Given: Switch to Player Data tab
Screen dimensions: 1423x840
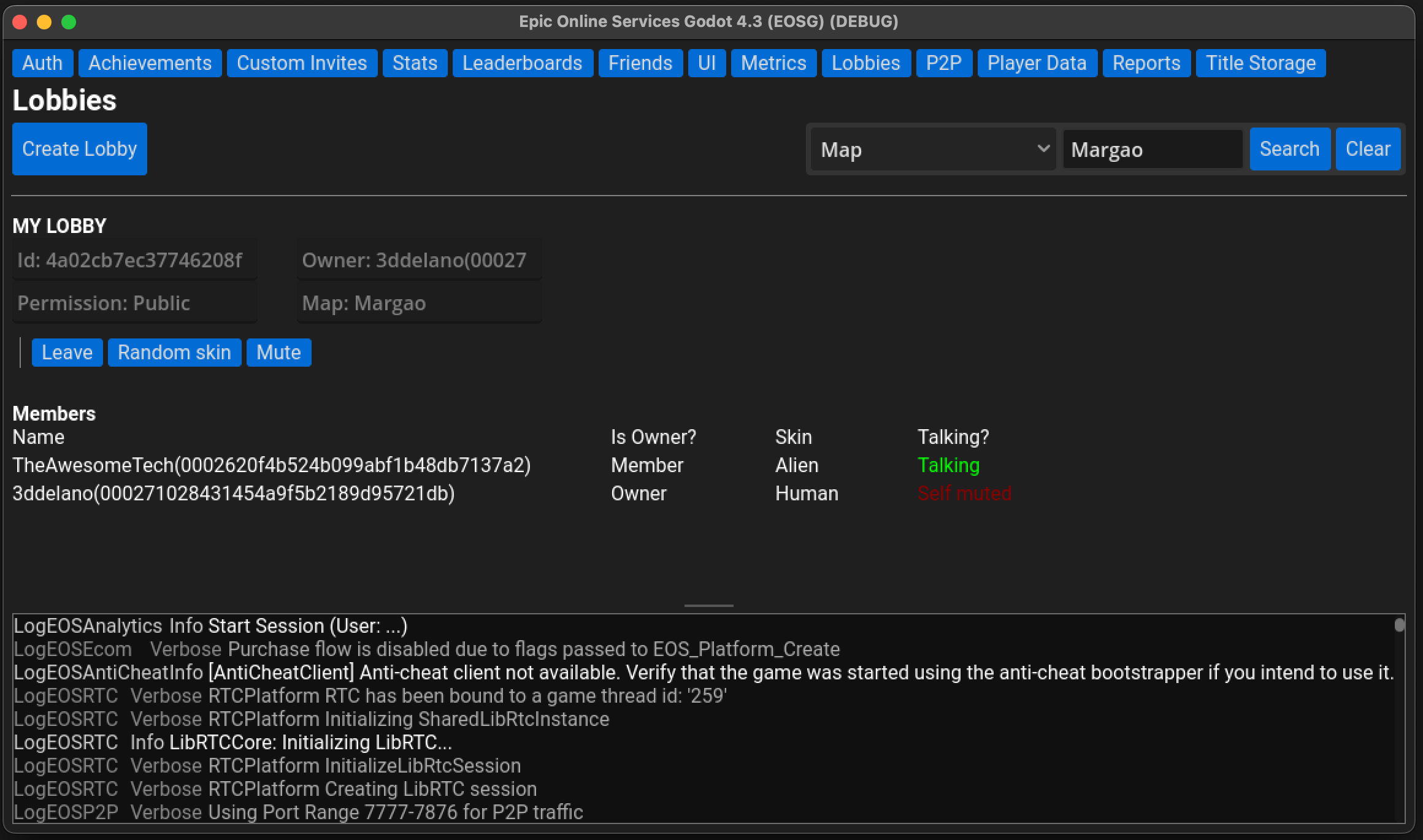Looking at the screenshot, I should (x=1037, y=63).
